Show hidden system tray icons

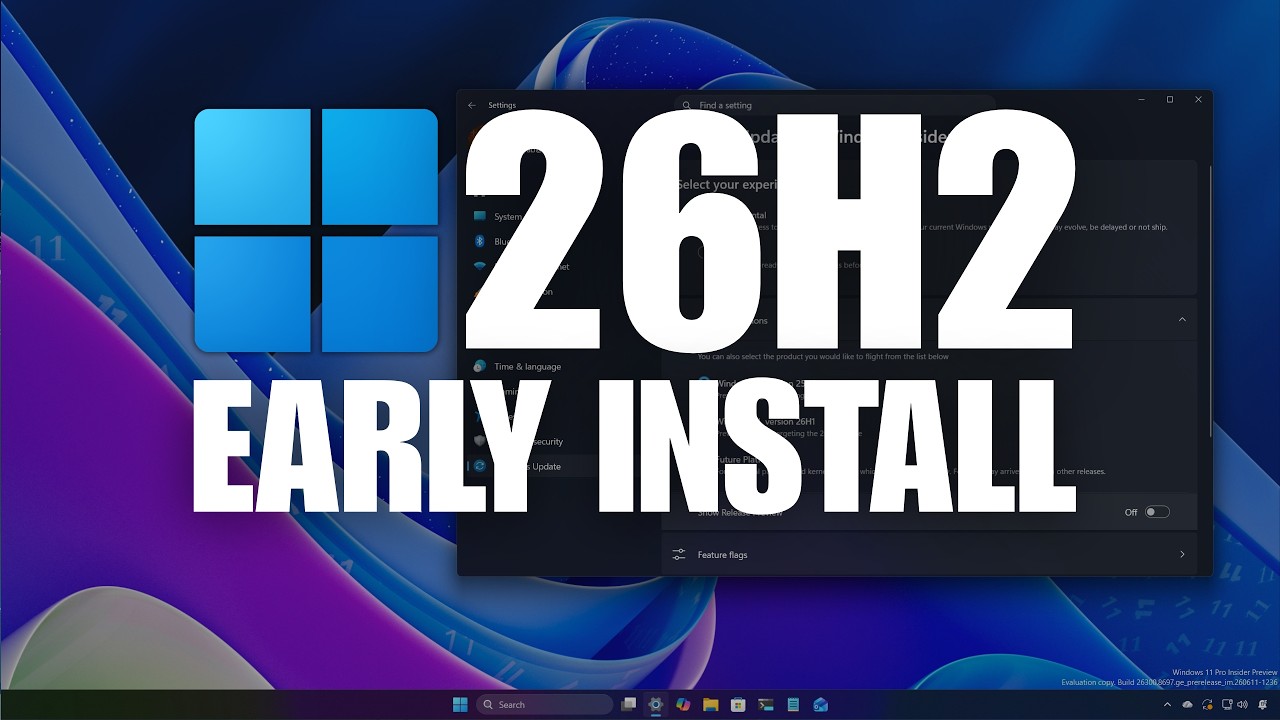tap(1167, 704)
